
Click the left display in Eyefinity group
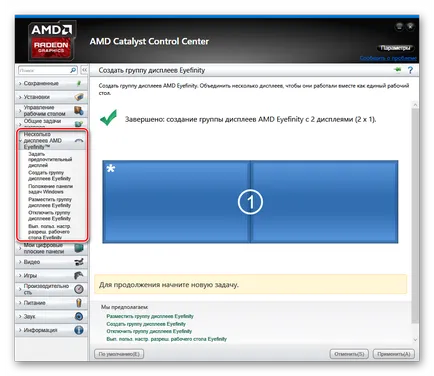pos(176,202)
